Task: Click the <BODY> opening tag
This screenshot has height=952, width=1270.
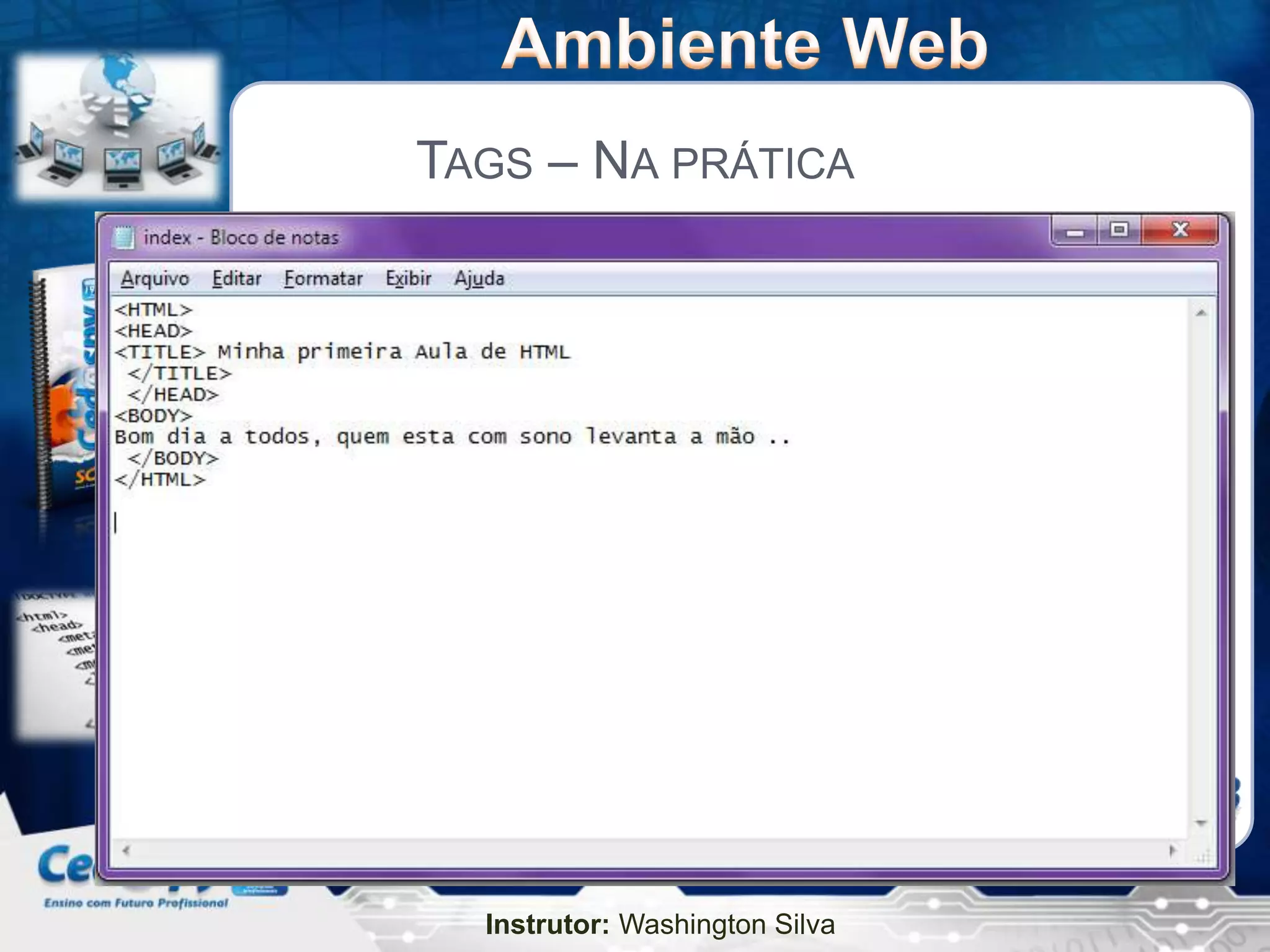Action: click(x=154, y=415)
